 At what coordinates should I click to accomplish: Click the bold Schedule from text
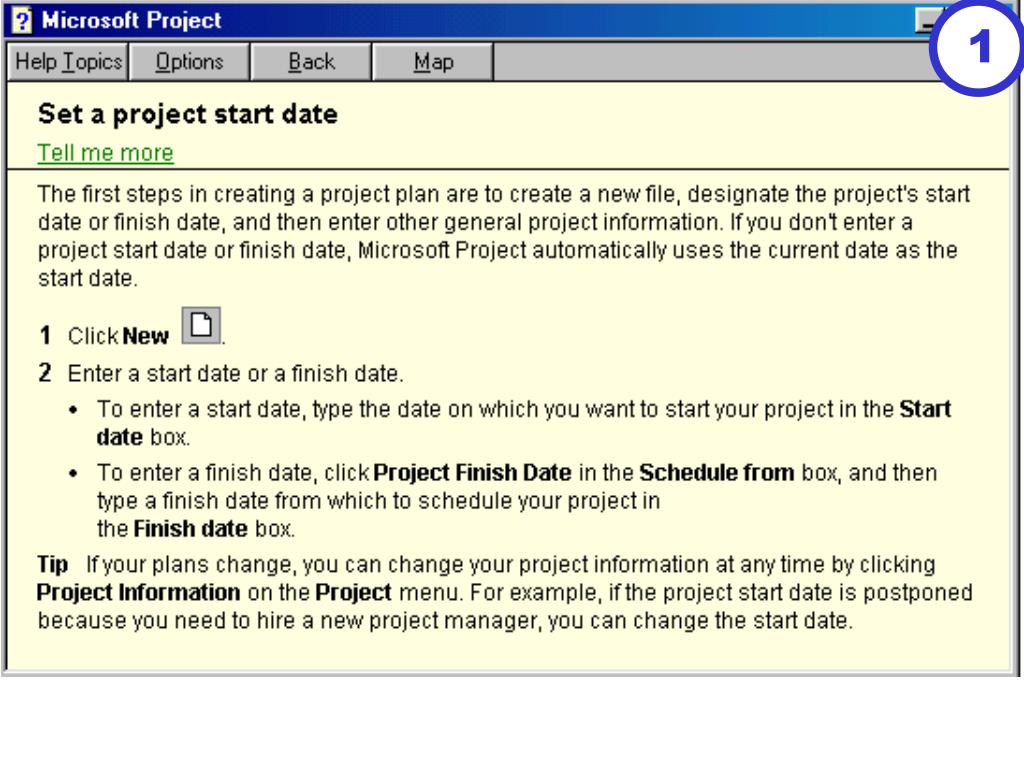(x=716, y=472)
